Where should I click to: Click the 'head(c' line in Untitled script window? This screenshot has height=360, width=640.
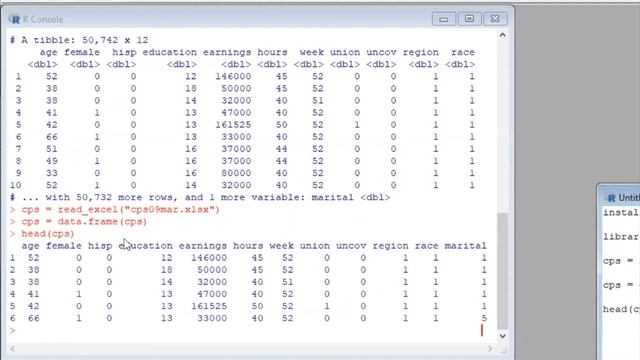(x=620, y=309)
